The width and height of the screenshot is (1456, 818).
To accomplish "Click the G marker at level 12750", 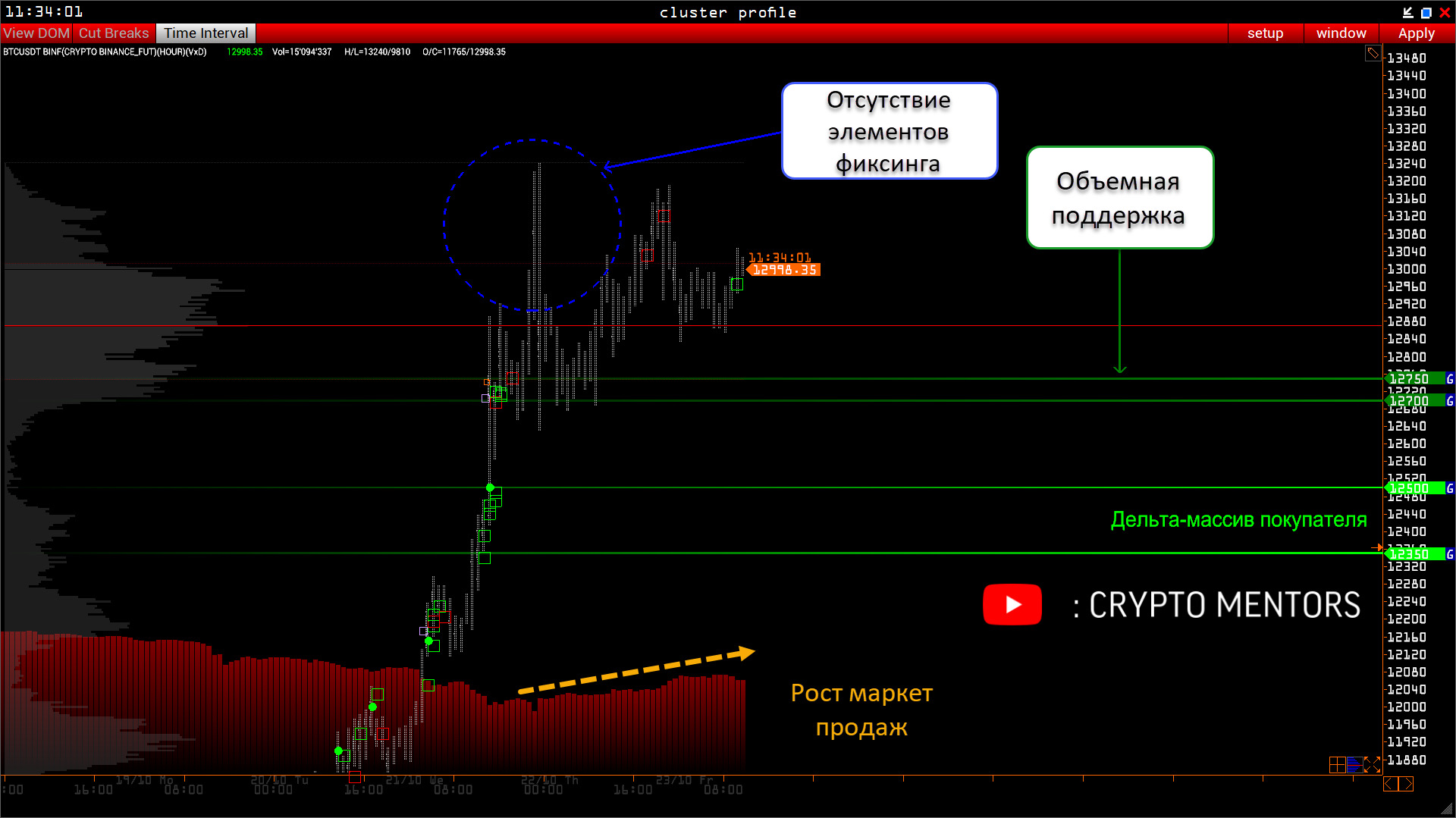I will (1449, 379).
